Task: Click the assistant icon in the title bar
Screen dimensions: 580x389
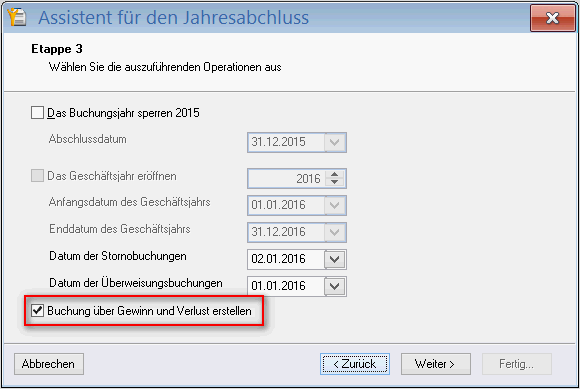Action: point(17,17)
